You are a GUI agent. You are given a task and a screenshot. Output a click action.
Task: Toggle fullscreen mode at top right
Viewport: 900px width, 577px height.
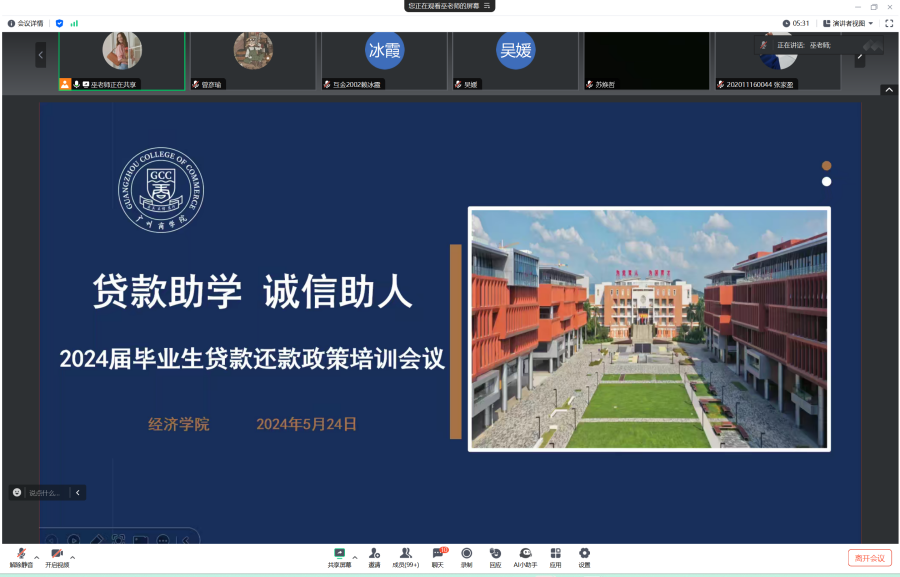[889, 22]
